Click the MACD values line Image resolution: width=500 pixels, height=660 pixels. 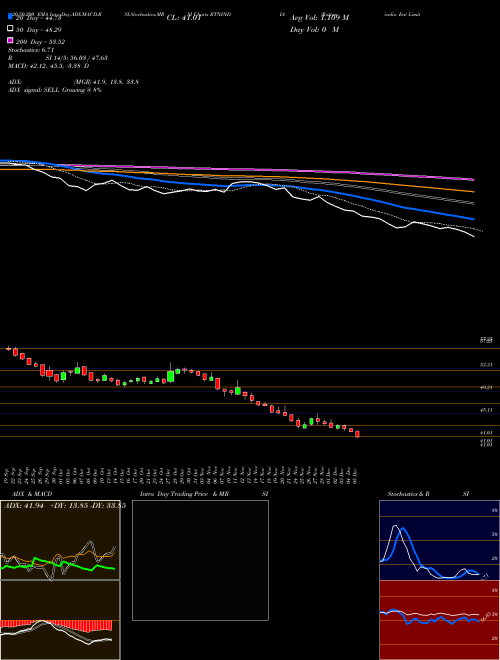point(48,66)
